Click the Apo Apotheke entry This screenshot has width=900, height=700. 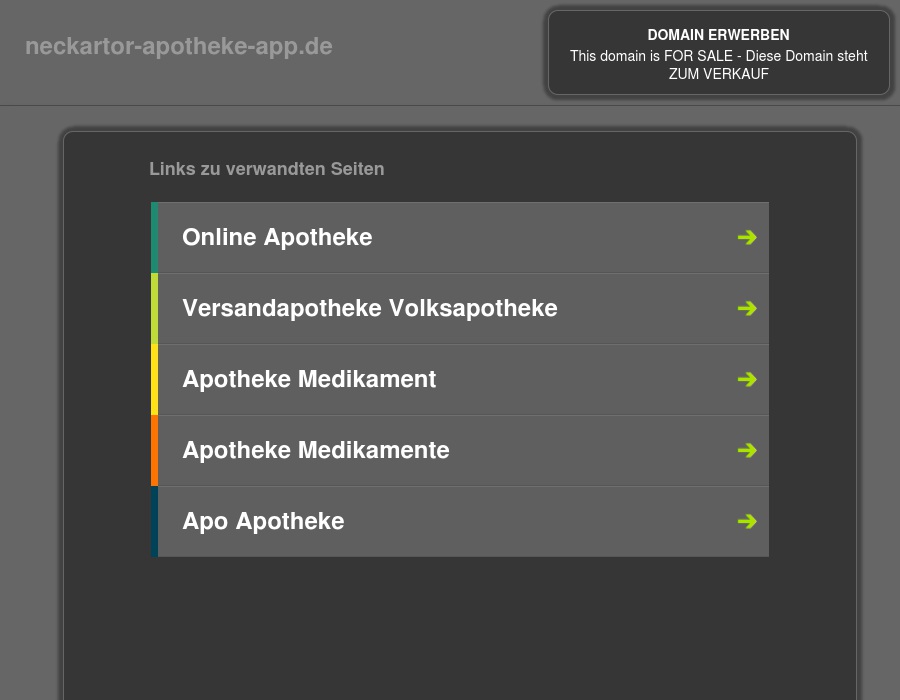pos(263,521)
